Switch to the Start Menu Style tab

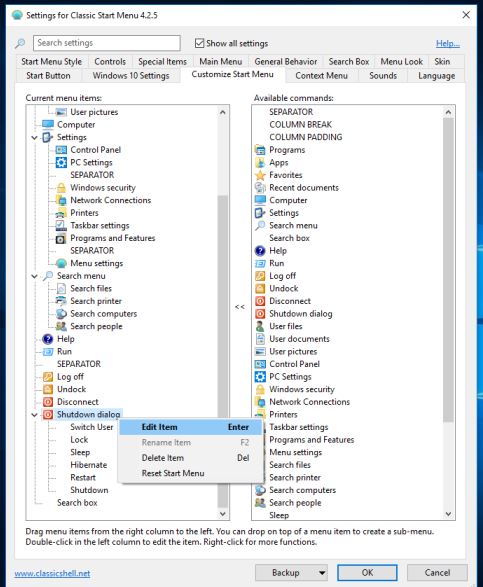(51, 61)
